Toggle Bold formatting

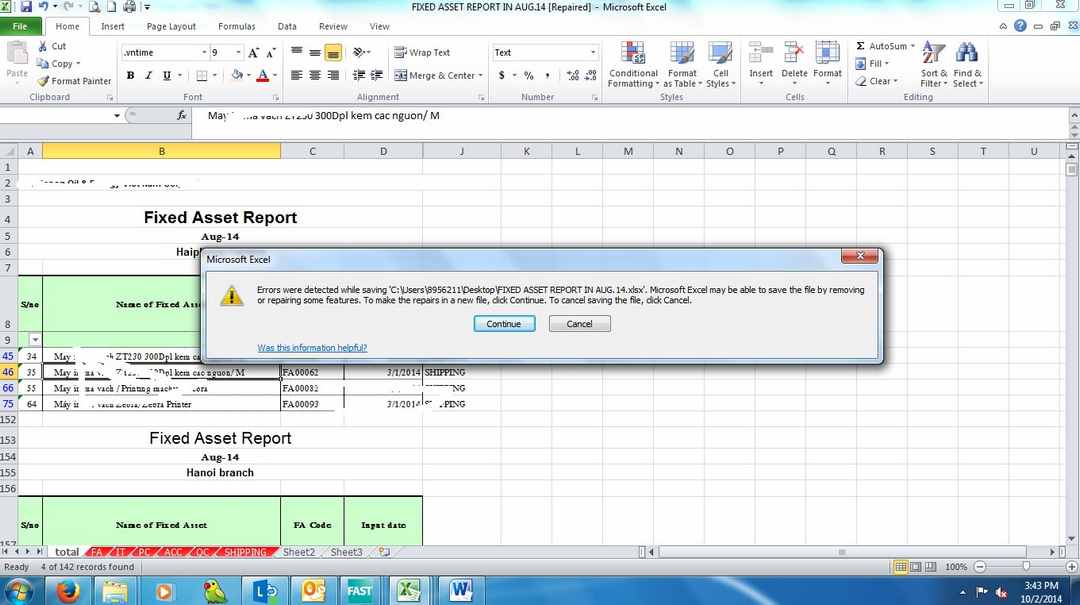(130, 75)
